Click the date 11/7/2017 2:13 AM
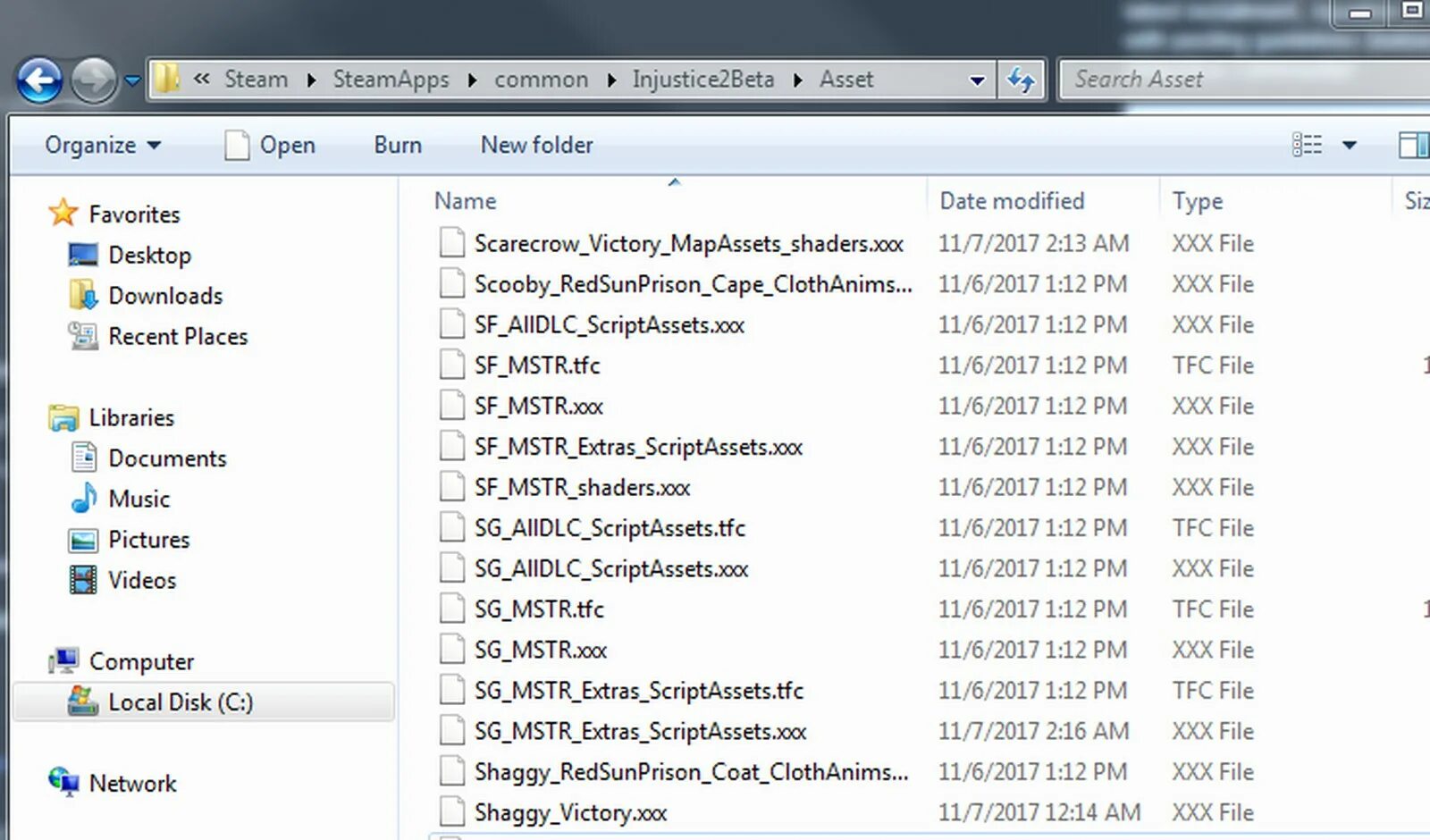This screenshot has height=840, width=1430. click(1033, 243)
